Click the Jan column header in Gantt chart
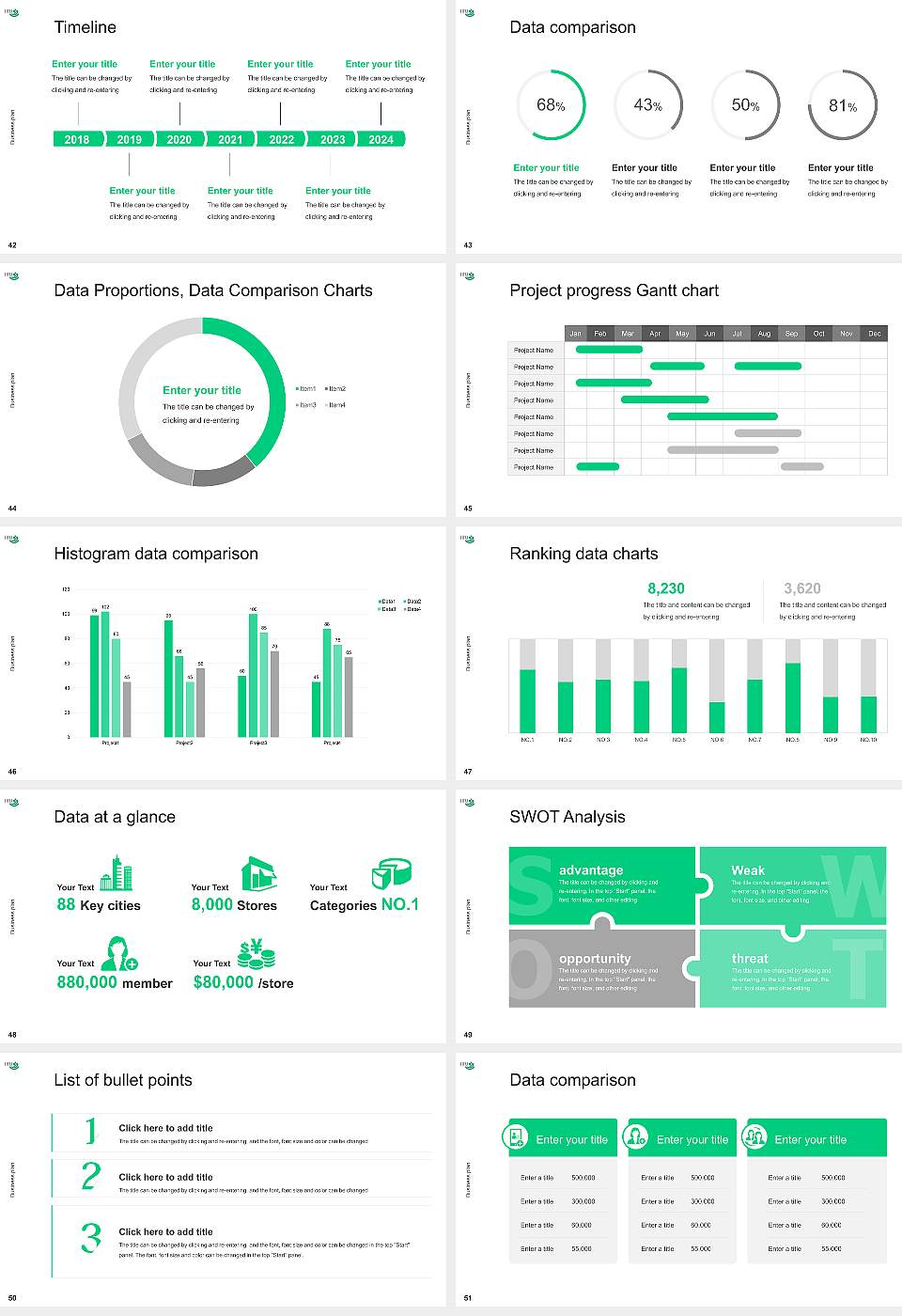The height and width of the screenshot is (1316, 902). pyautogui.click(x=575, y=334)
